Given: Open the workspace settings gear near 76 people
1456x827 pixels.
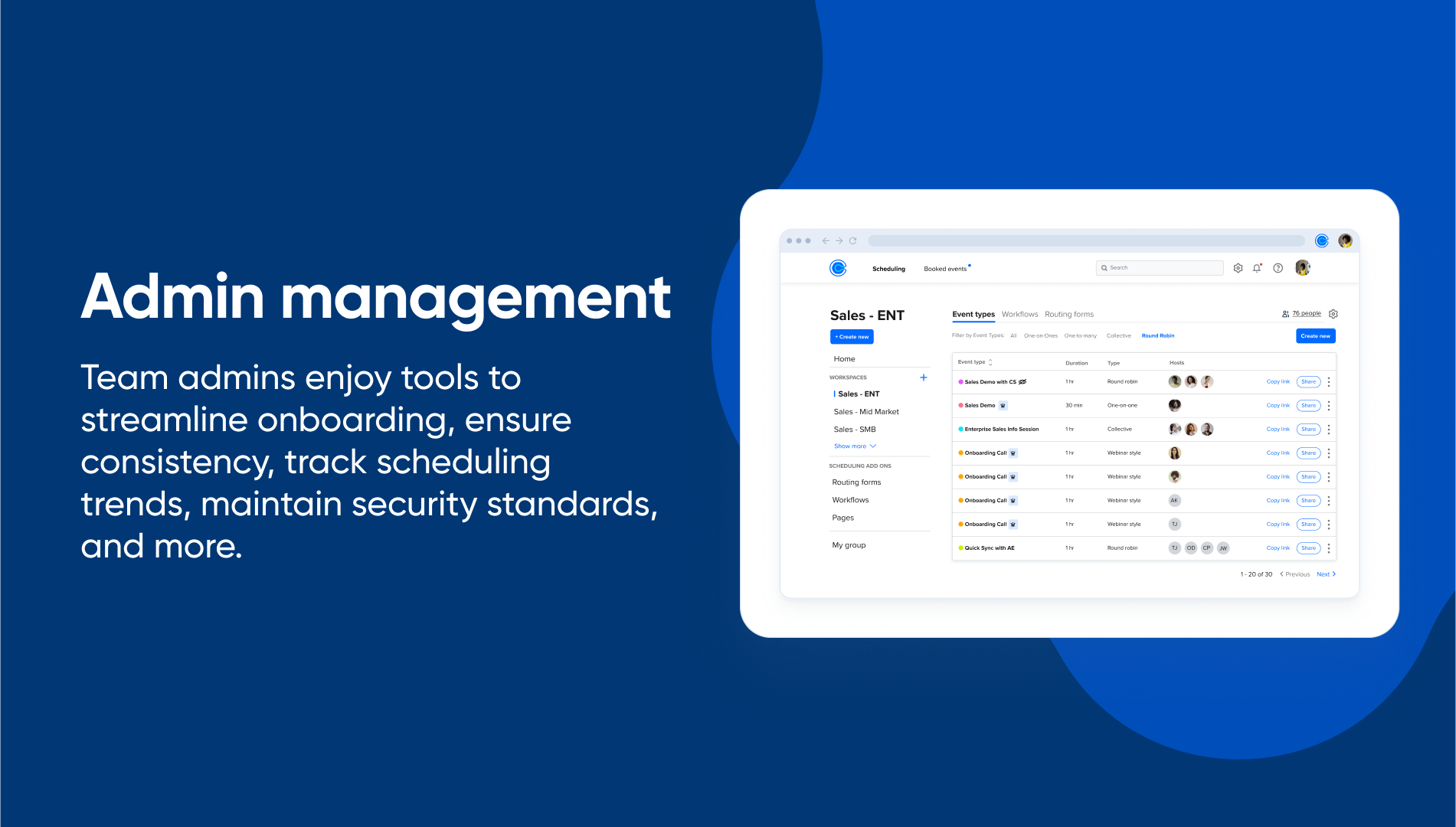Looking at the screenshot, I should 1333,314.
